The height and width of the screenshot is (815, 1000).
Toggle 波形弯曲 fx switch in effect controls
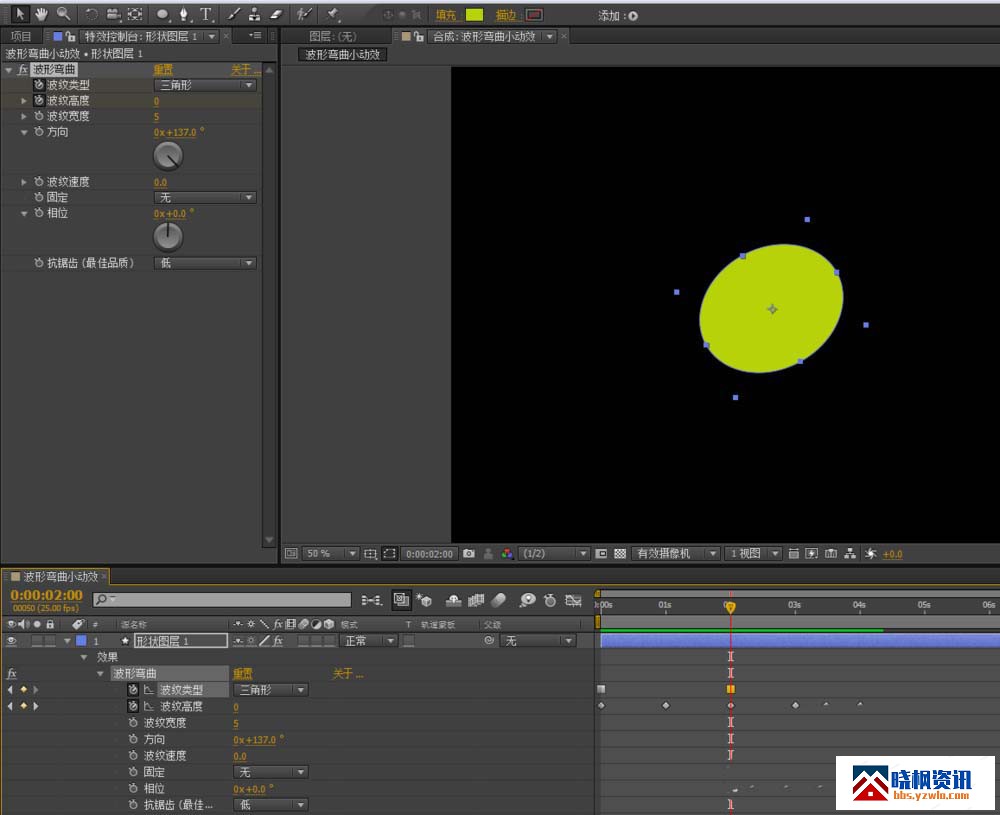click(x=22, y=70)
